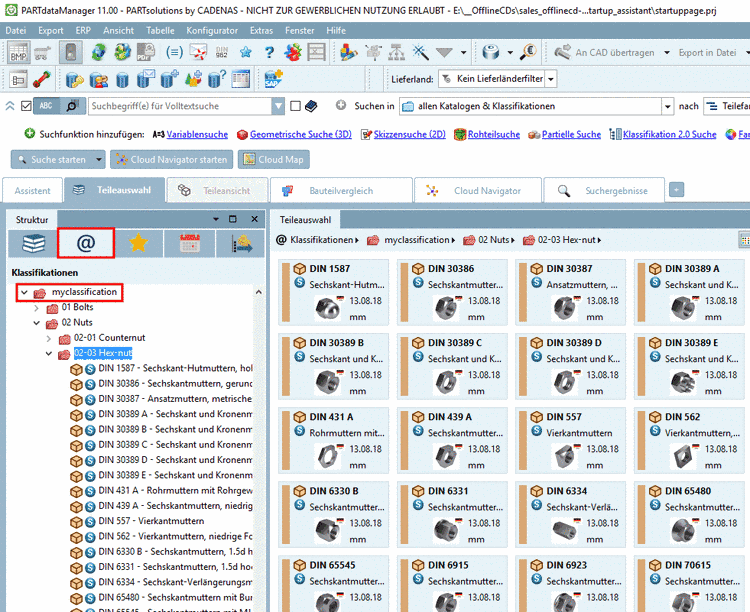Open the catalogs stack icon in Struktur

(33, 244)
